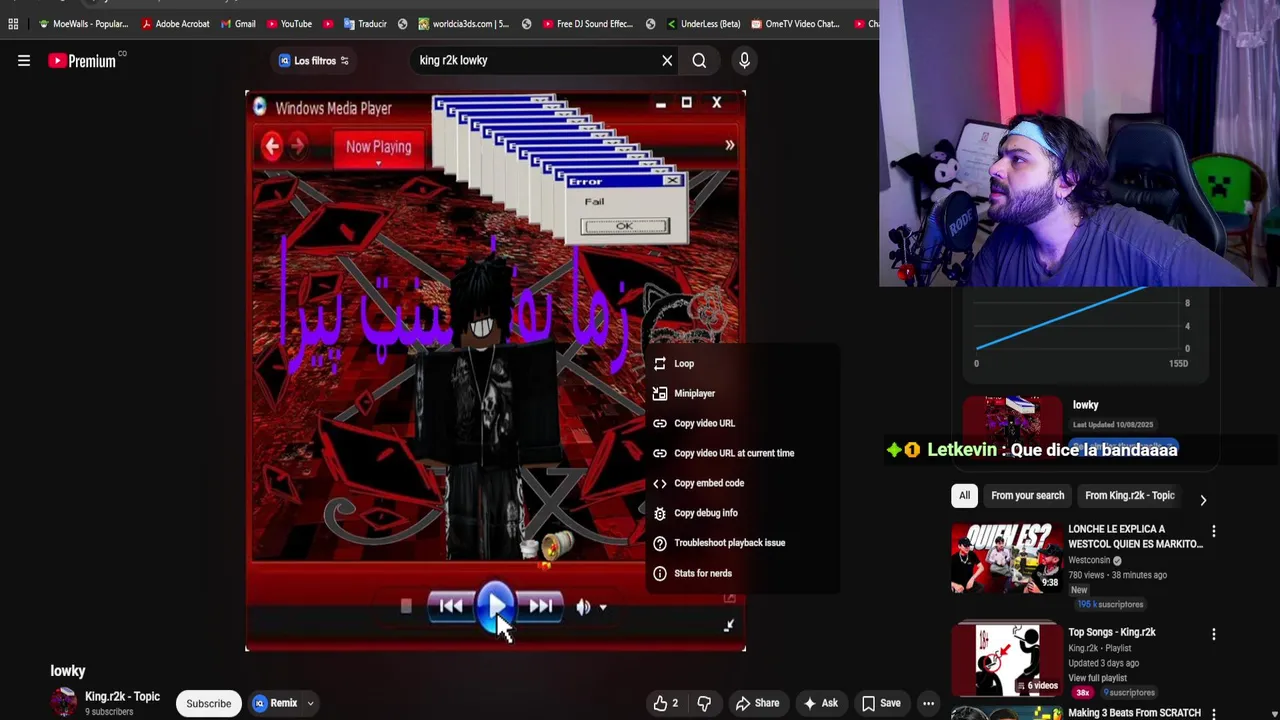Open options for Making 3 Beats video
Image resolution: width=1280 pixels, height=720 pixels.
click(x=1213, y=713)
